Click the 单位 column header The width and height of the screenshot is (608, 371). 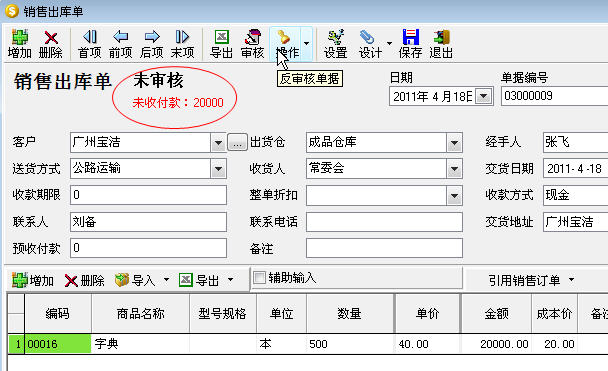point(281,313)
